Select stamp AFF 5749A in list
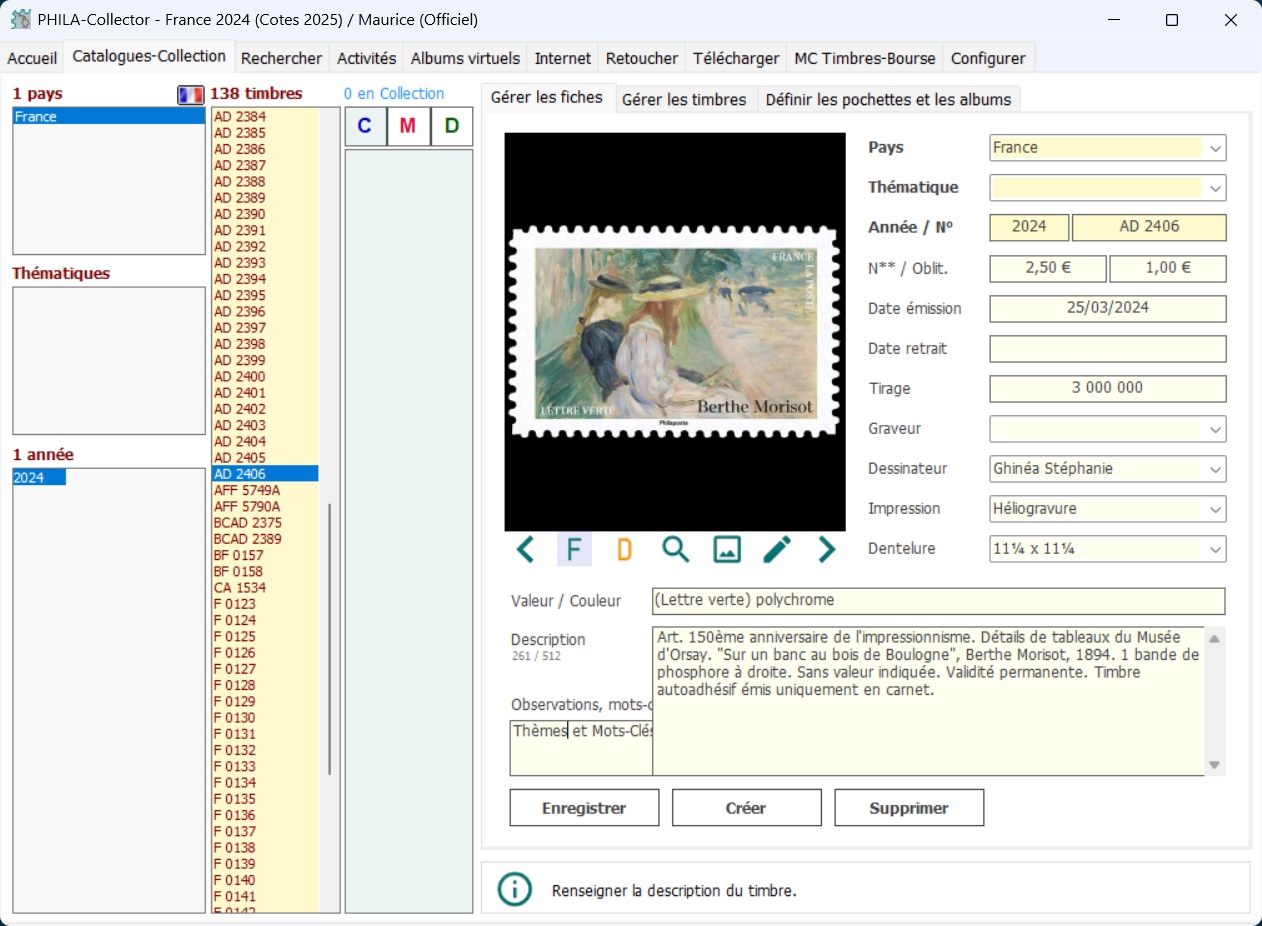Image resolution: width=1262 pixels, height=926 pixels. (x=265, y=490)
